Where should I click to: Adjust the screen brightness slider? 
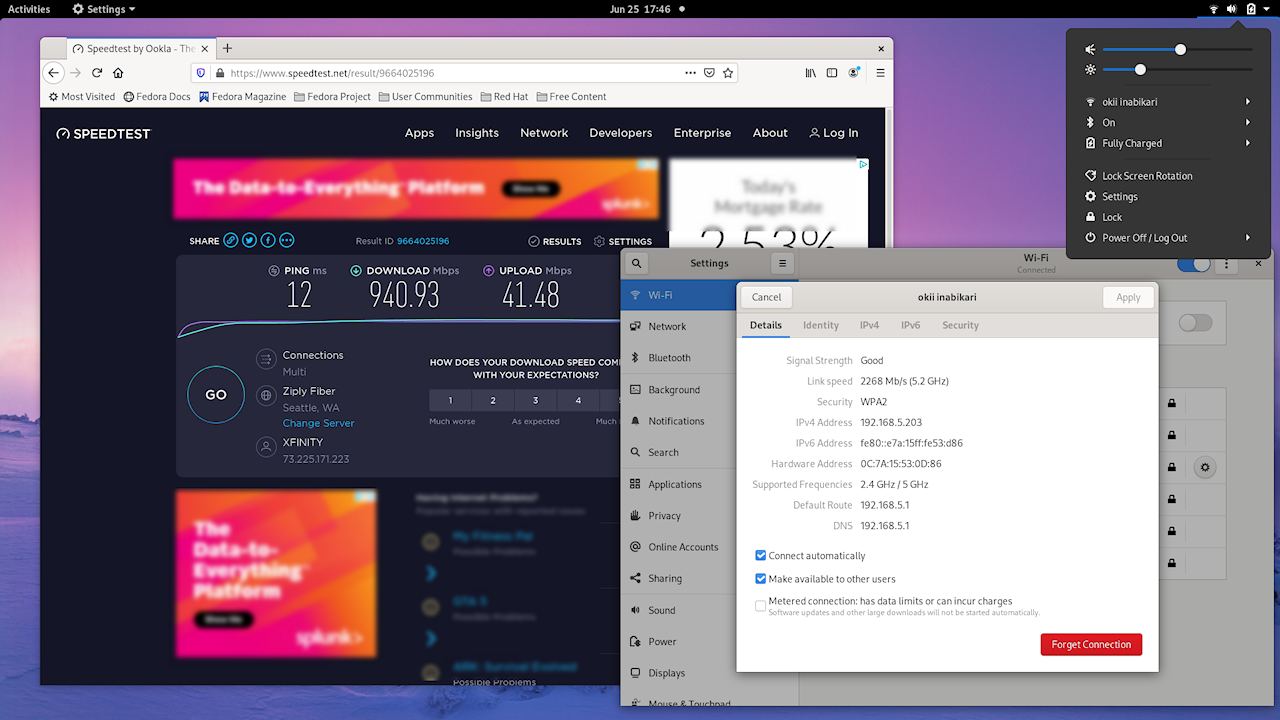(1178, 70)
